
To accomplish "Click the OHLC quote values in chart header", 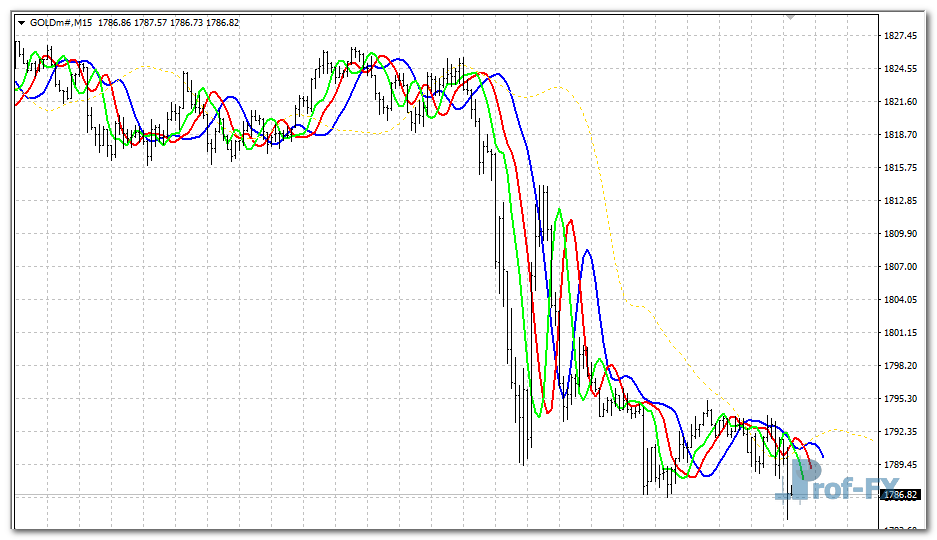I will pyautogui.click(x=168, y=22).
